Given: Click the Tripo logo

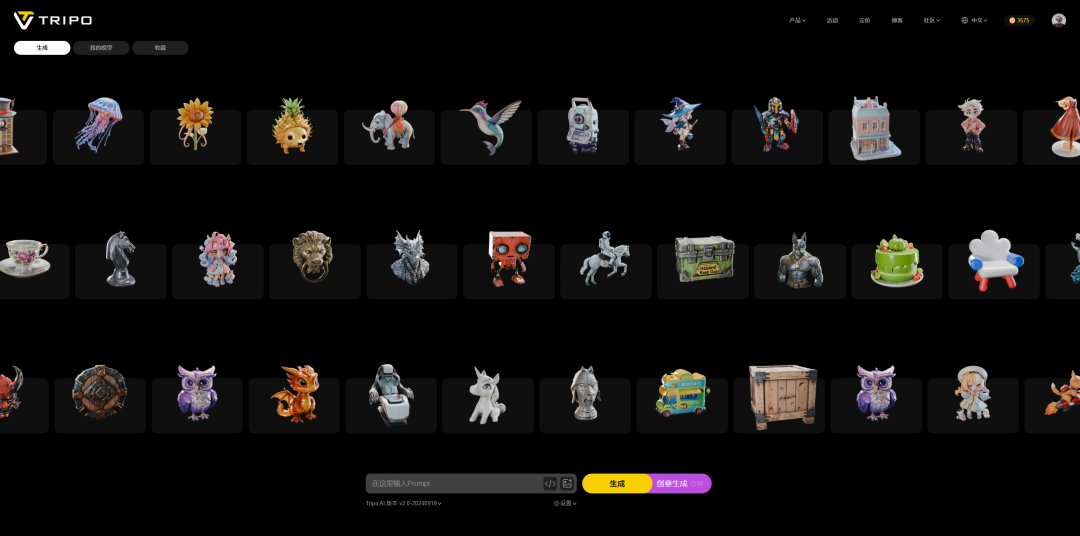Looking at the screenshot, I should pos(52,20).
